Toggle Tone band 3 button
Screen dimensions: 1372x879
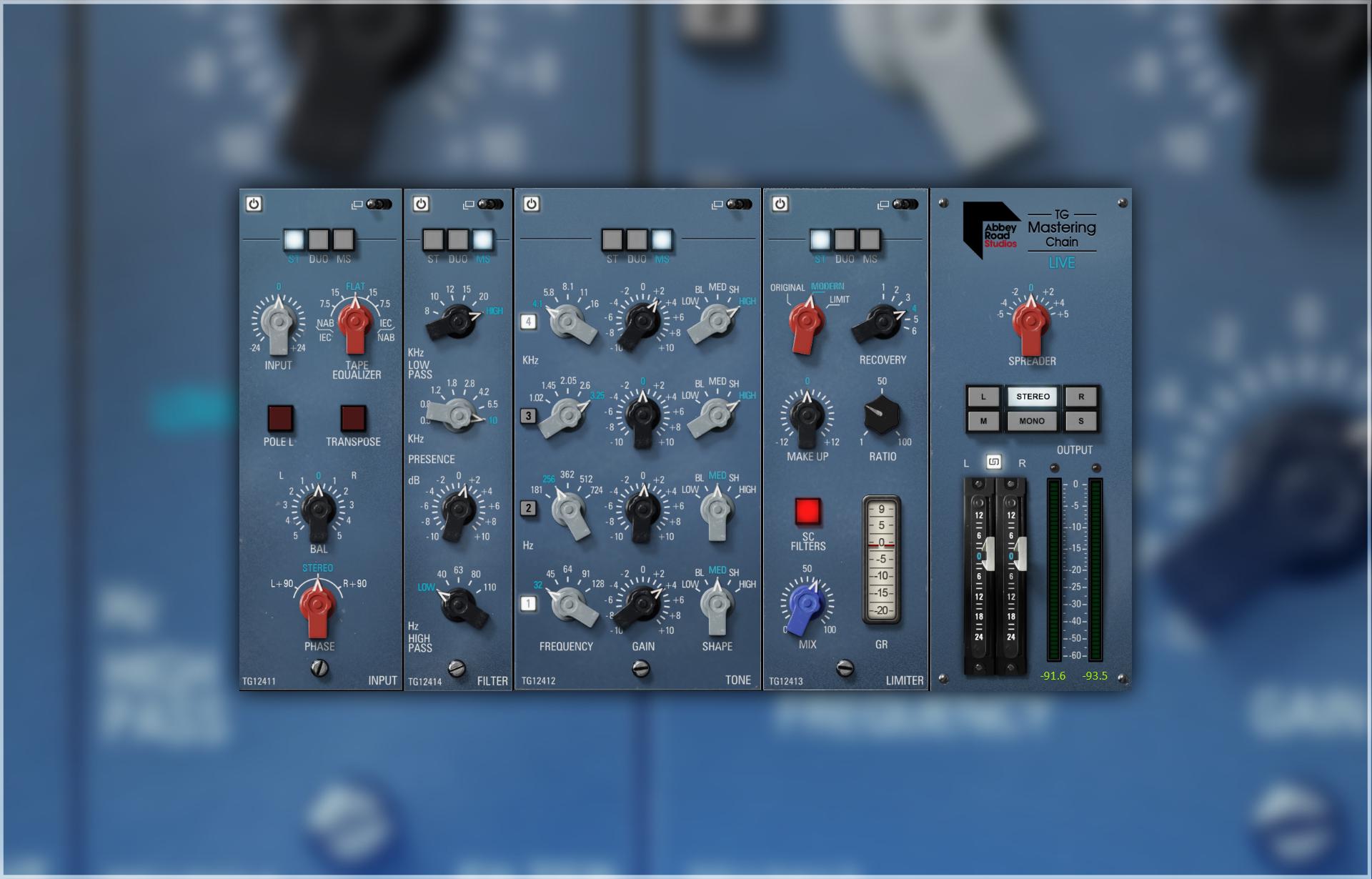tap(528, 415)
